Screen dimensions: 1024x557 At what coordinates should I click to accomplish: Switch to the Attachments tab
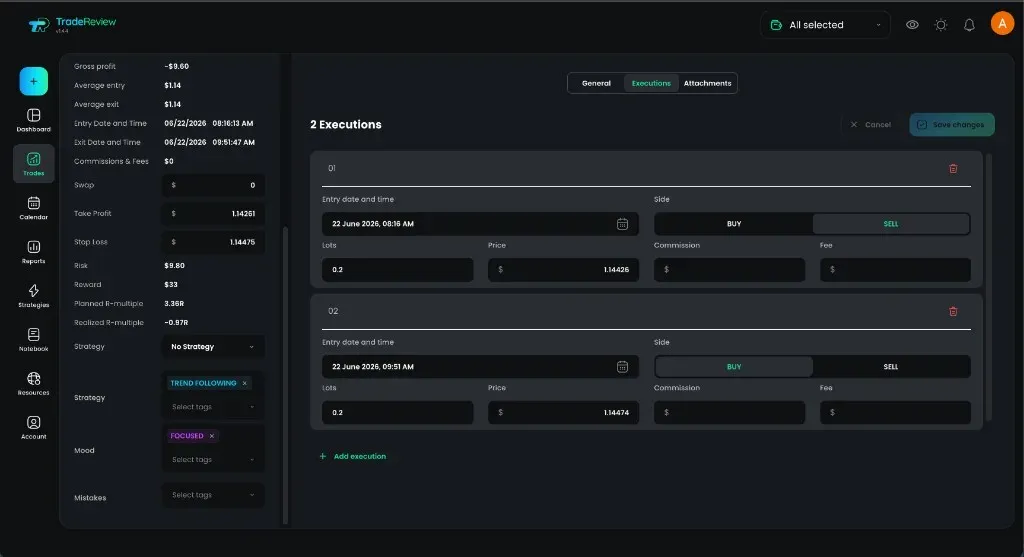(x=707, y=84)
